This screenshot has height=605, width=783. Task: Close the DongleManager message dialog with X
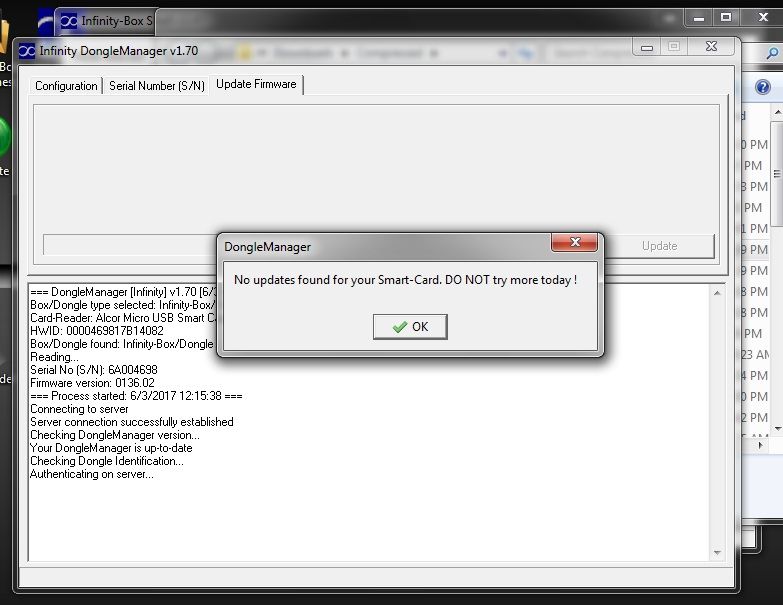point(575,243)
